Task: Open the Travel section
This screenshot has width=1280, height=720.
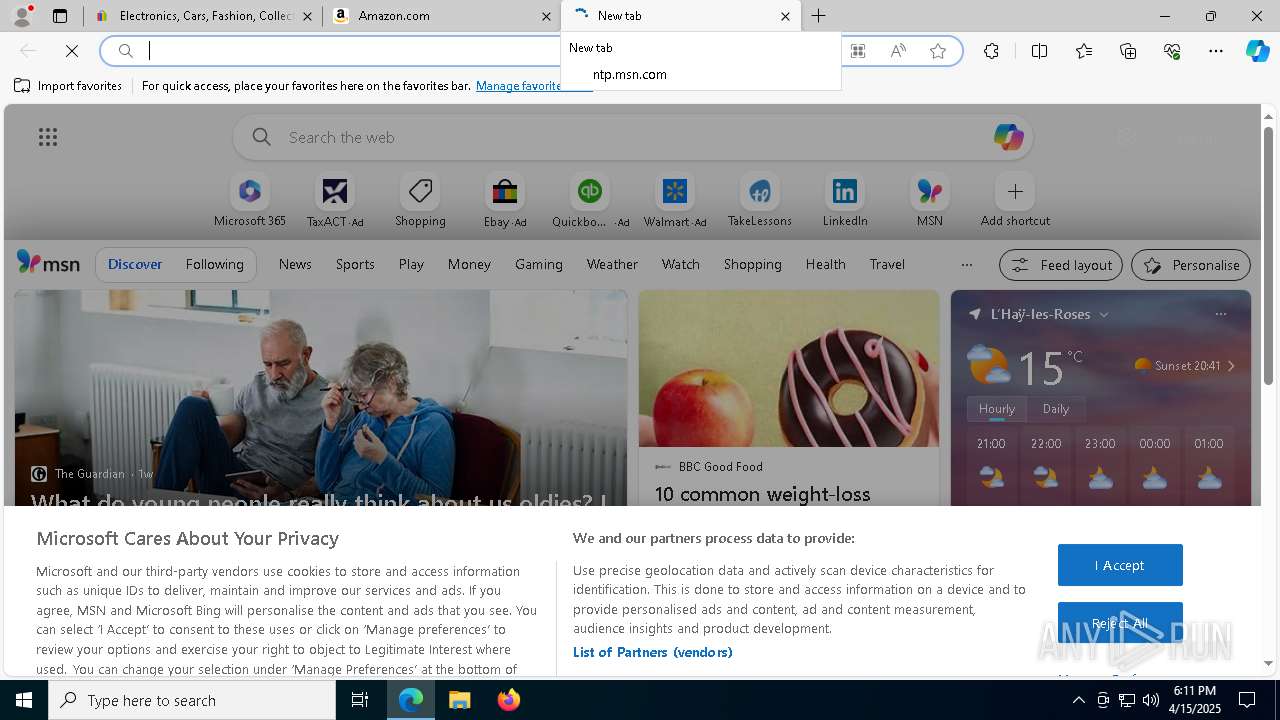Action: [x=887, y=264]
